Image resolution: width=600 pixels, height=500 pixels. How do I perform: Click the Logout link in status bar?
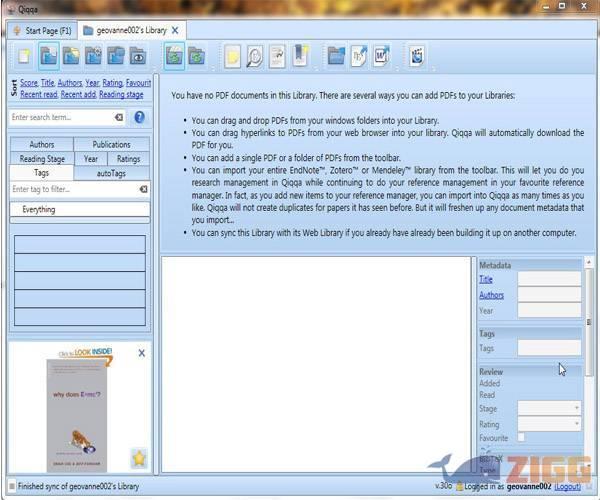[x=566, y=486]
